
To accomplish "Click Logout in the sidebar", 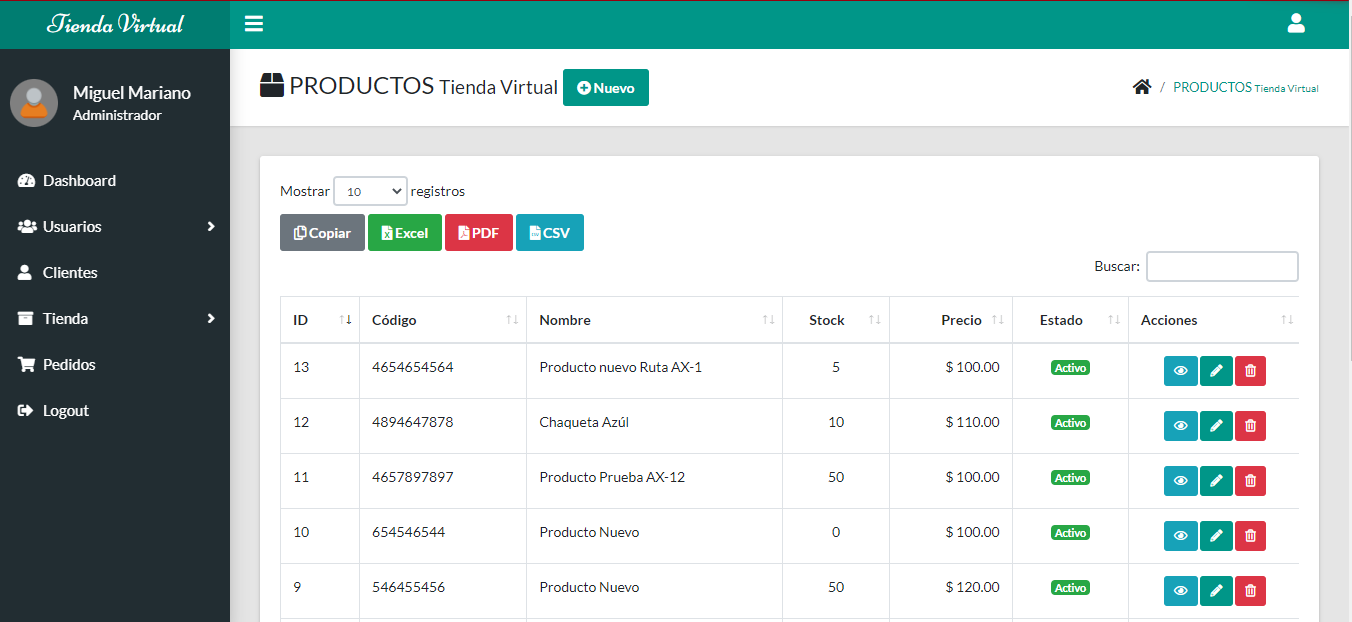I will pos(115,411).
